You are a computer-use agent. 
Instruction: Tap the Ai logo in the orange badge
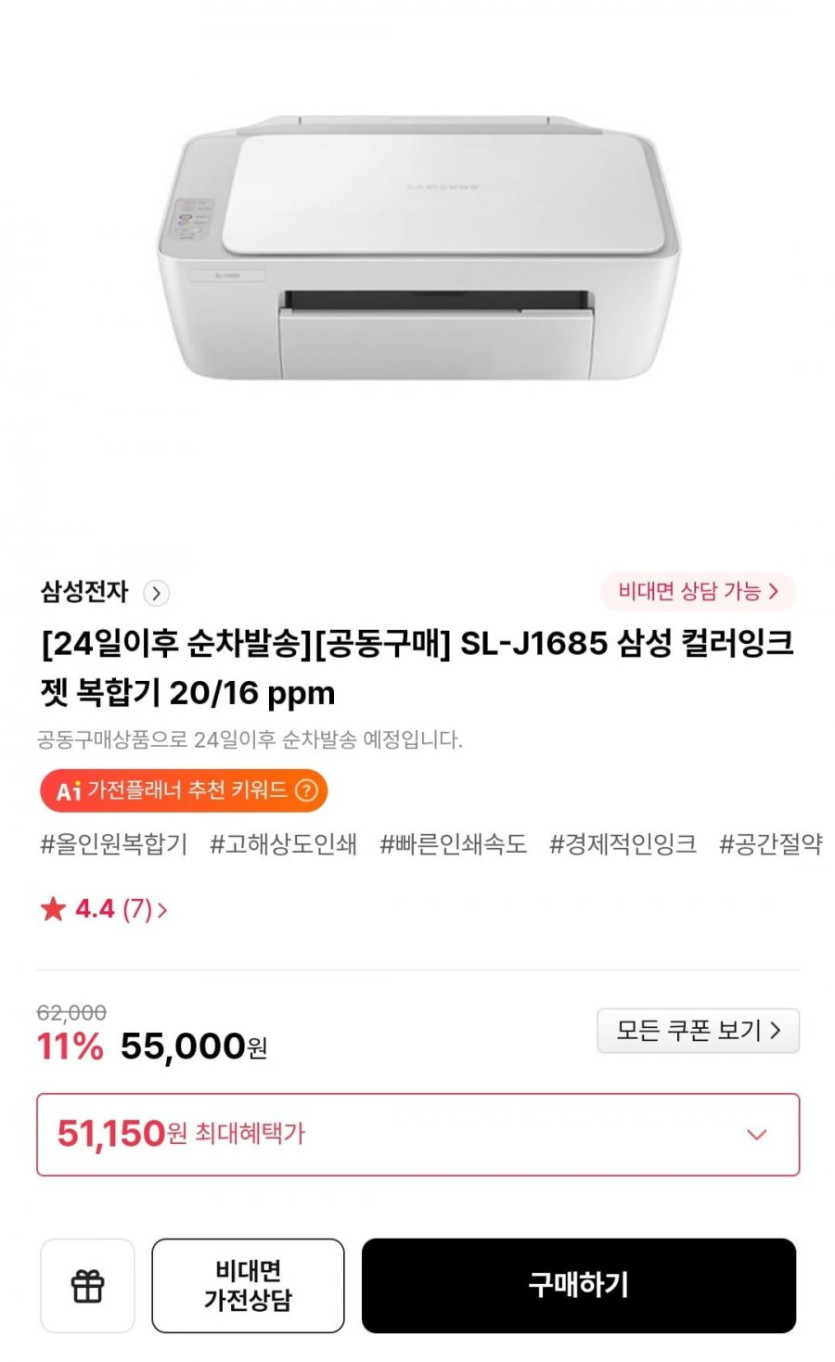click(x=68, y=791)
